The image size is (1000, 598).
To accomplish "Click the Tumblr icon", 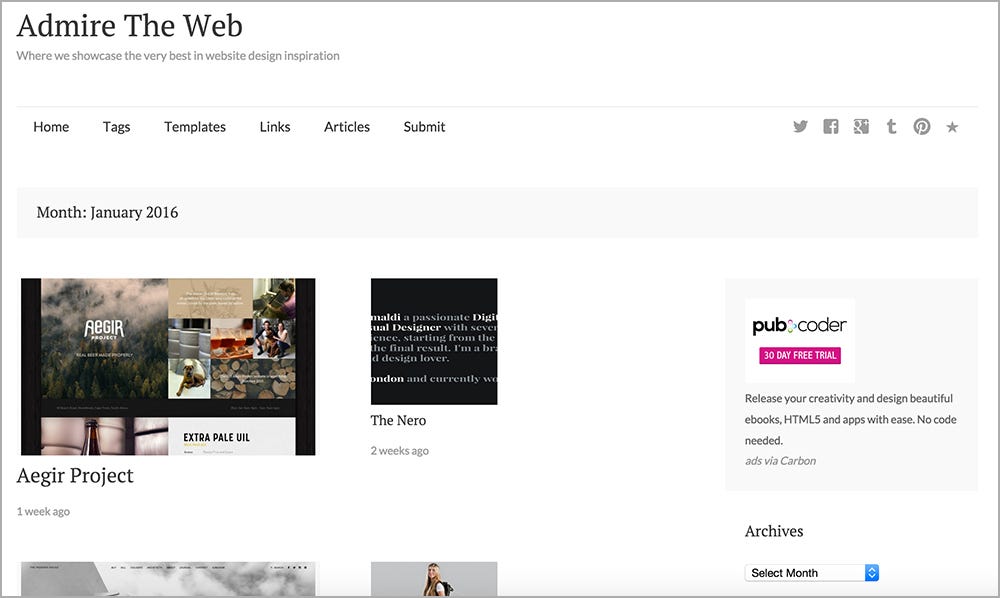I will click(x=891, y=126).
